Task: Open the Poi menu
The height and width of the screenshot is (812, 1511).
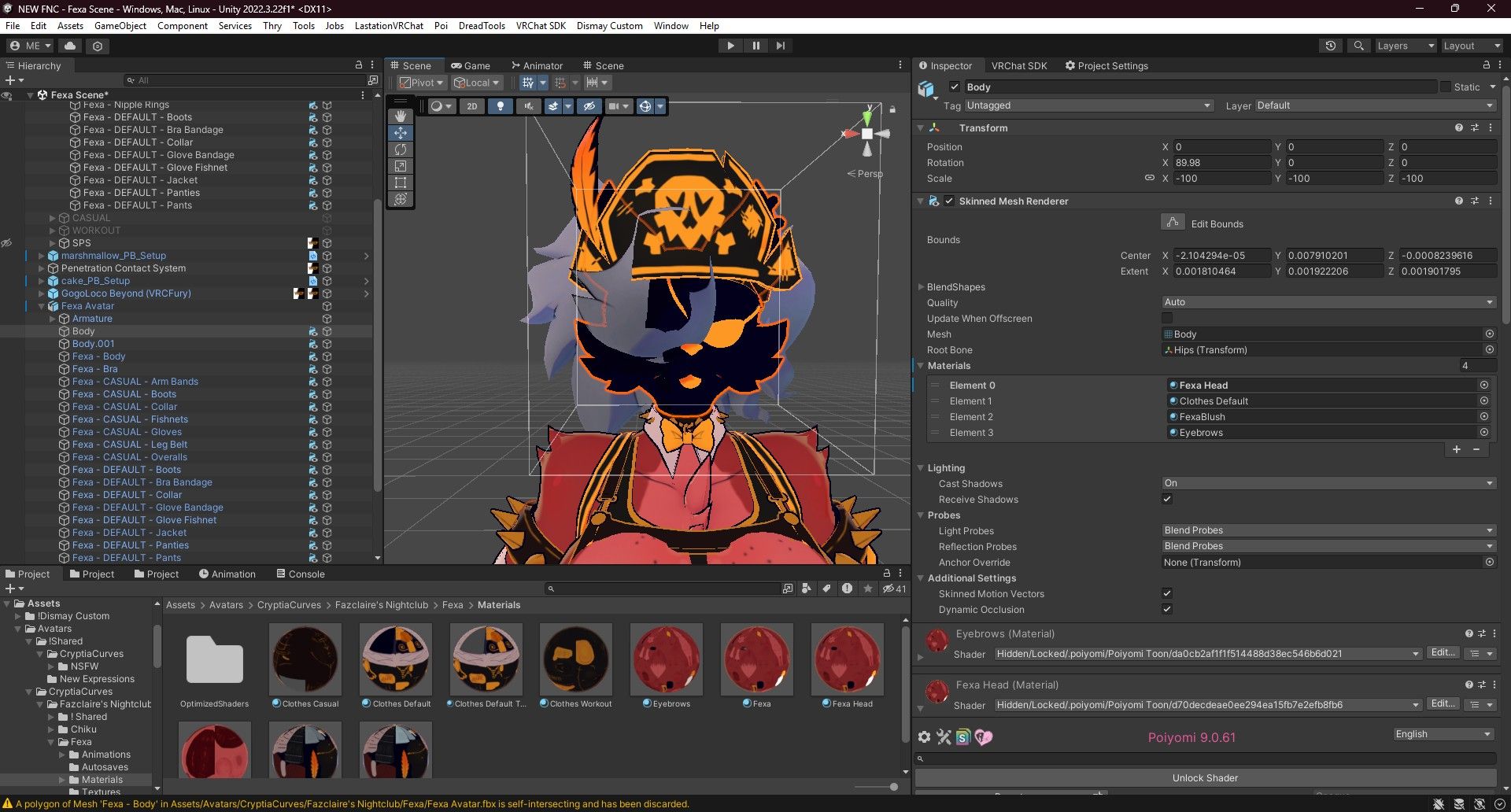Action: 441,25
